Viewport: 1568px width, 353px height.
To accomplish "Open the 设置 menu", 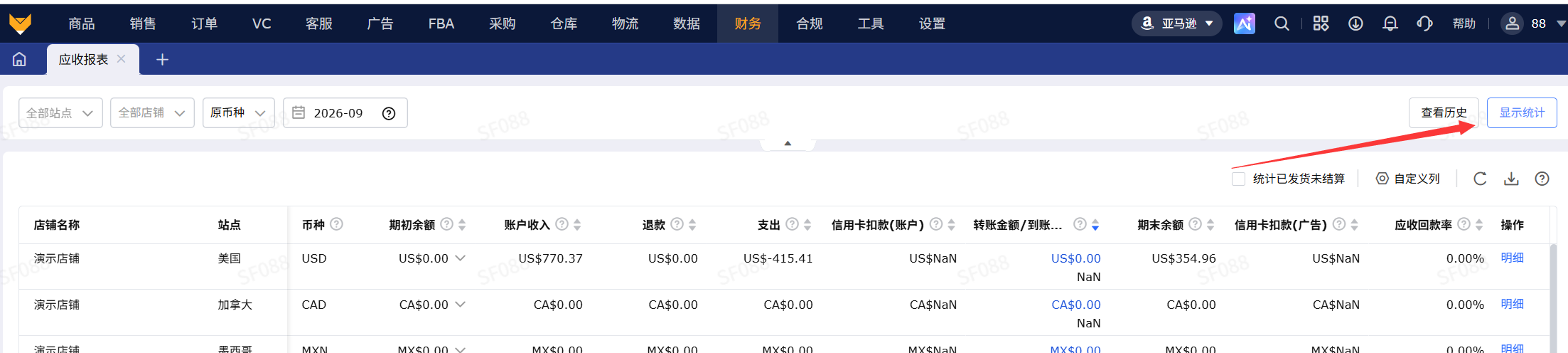I will click(x=932, y=23).
